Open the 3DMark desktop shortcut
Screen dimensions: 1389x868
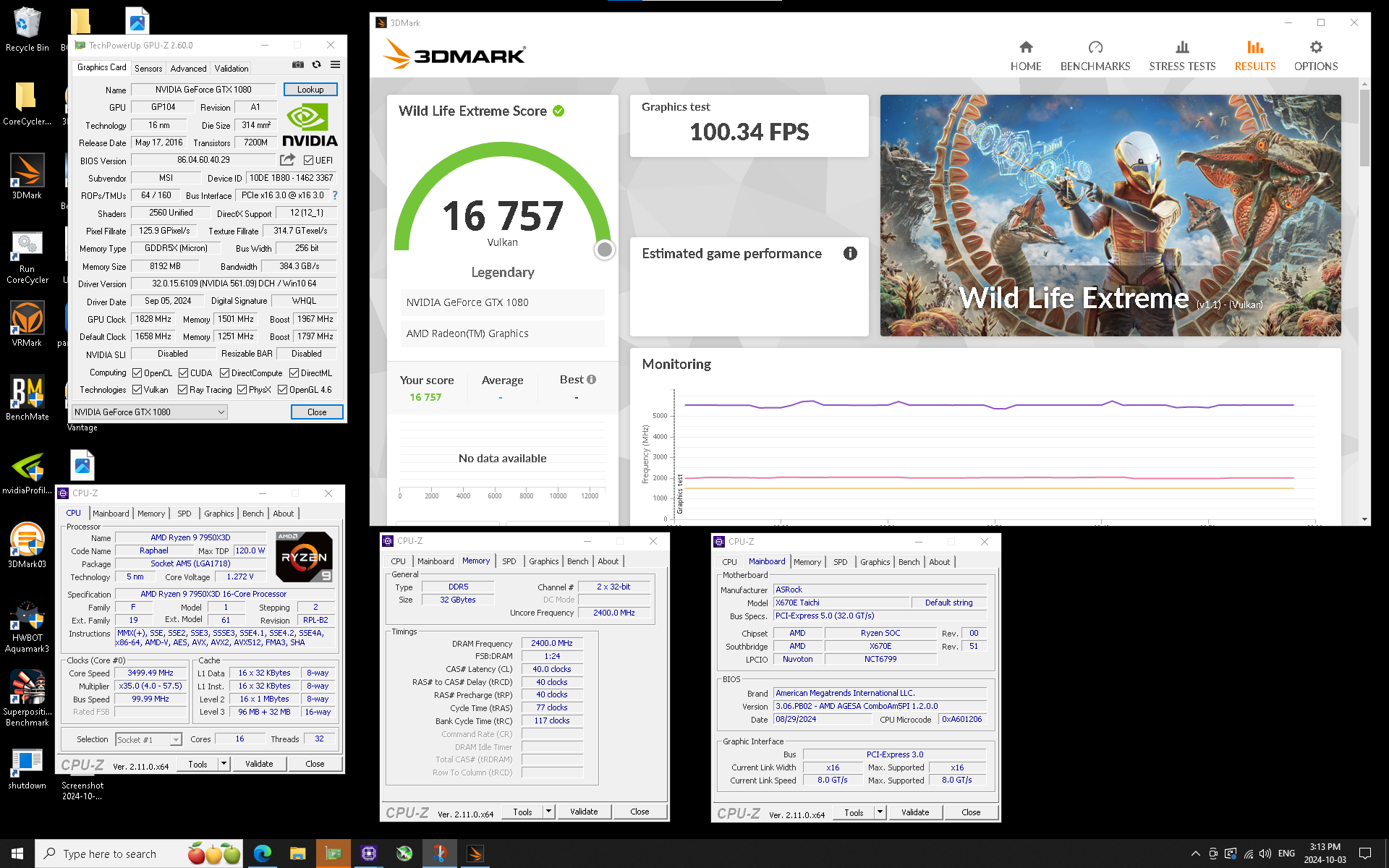27,177
